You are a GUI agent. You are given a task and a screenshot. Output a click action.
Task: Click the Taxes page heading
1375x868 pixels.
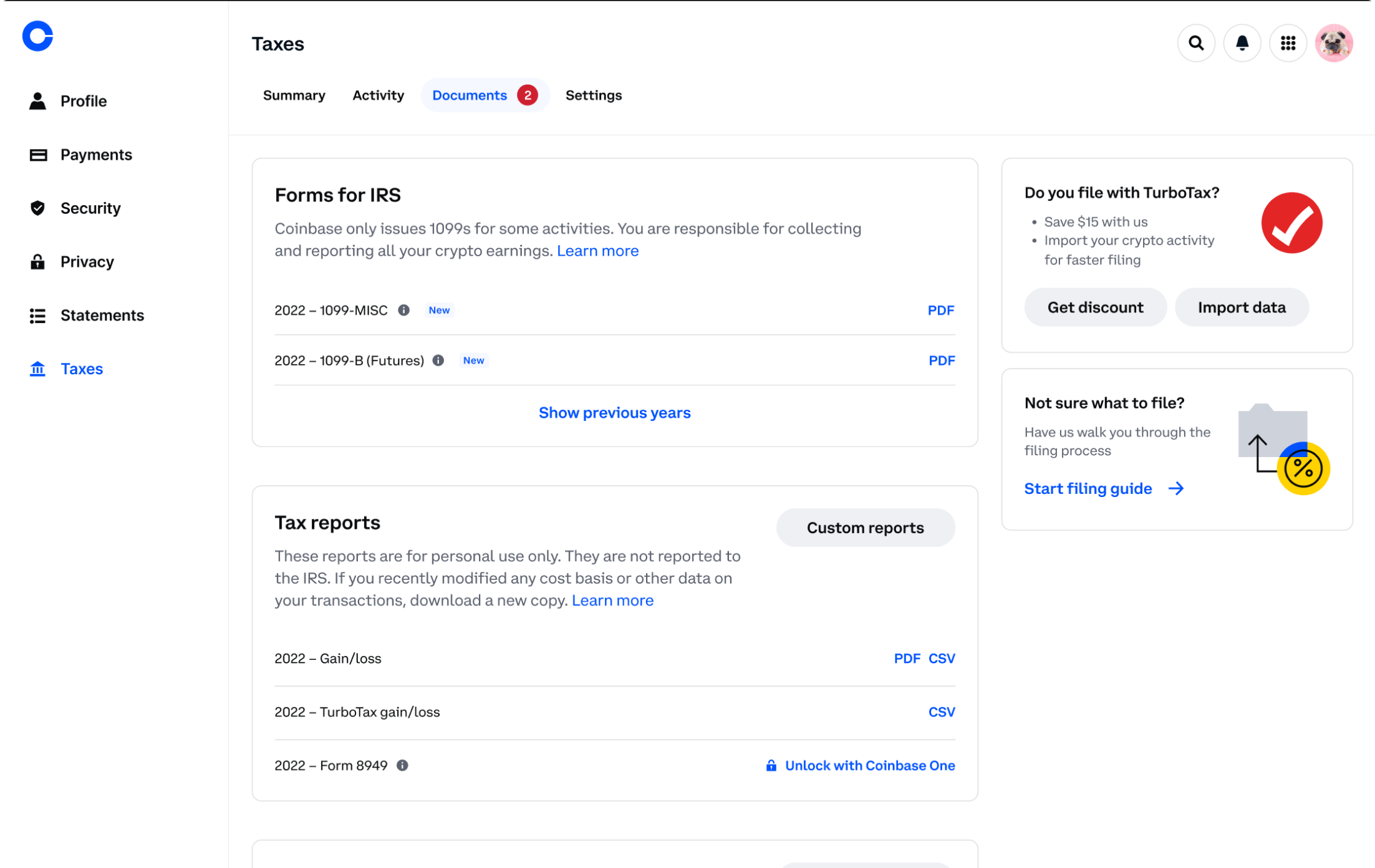tap(277, 44)
